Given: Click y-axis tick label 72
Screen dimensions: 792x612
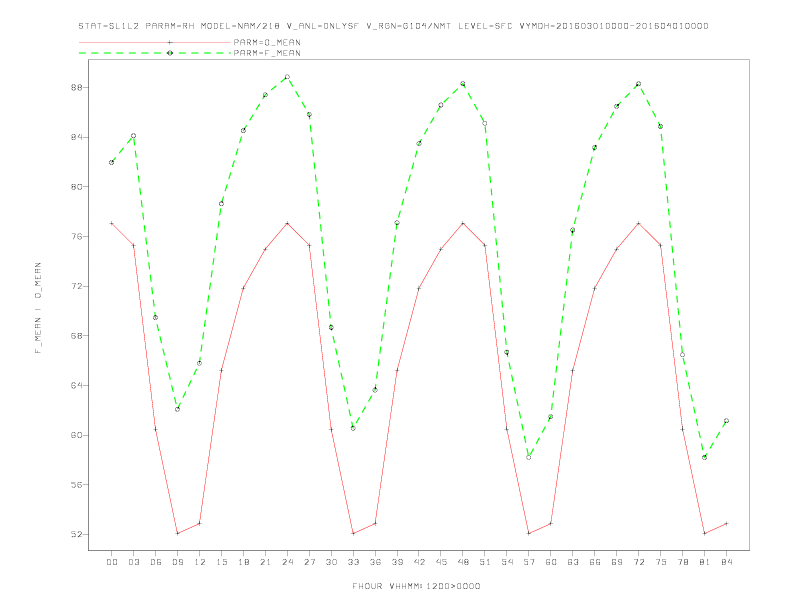Looking at the screenshot, I should pyautogui.click(x=76, y=286).
